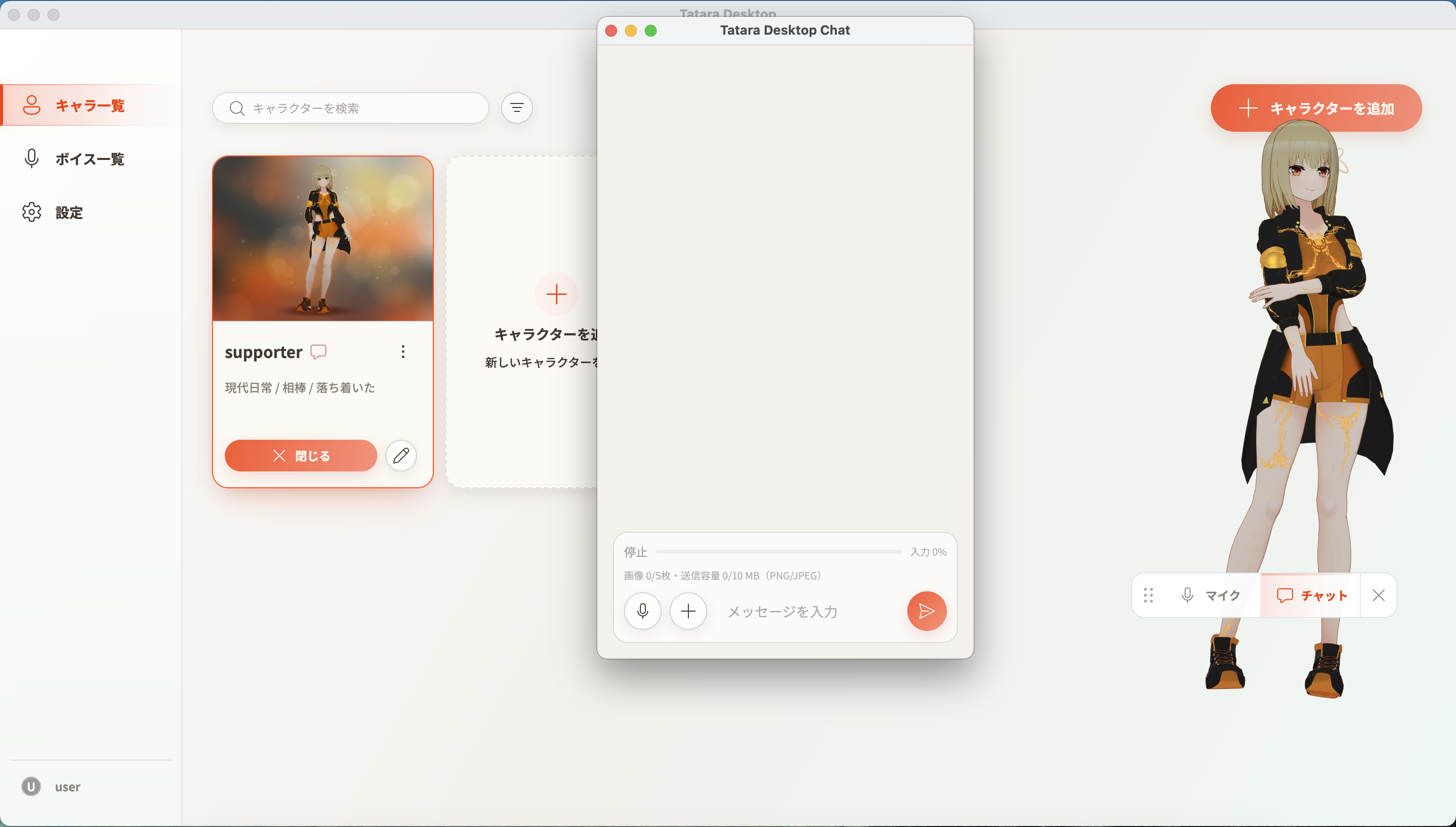Viewport: 1456px width, 827px height.
Task: Click the Tatara Desktop Chat title
Action: pyautogui.click(x=785, y=30)
